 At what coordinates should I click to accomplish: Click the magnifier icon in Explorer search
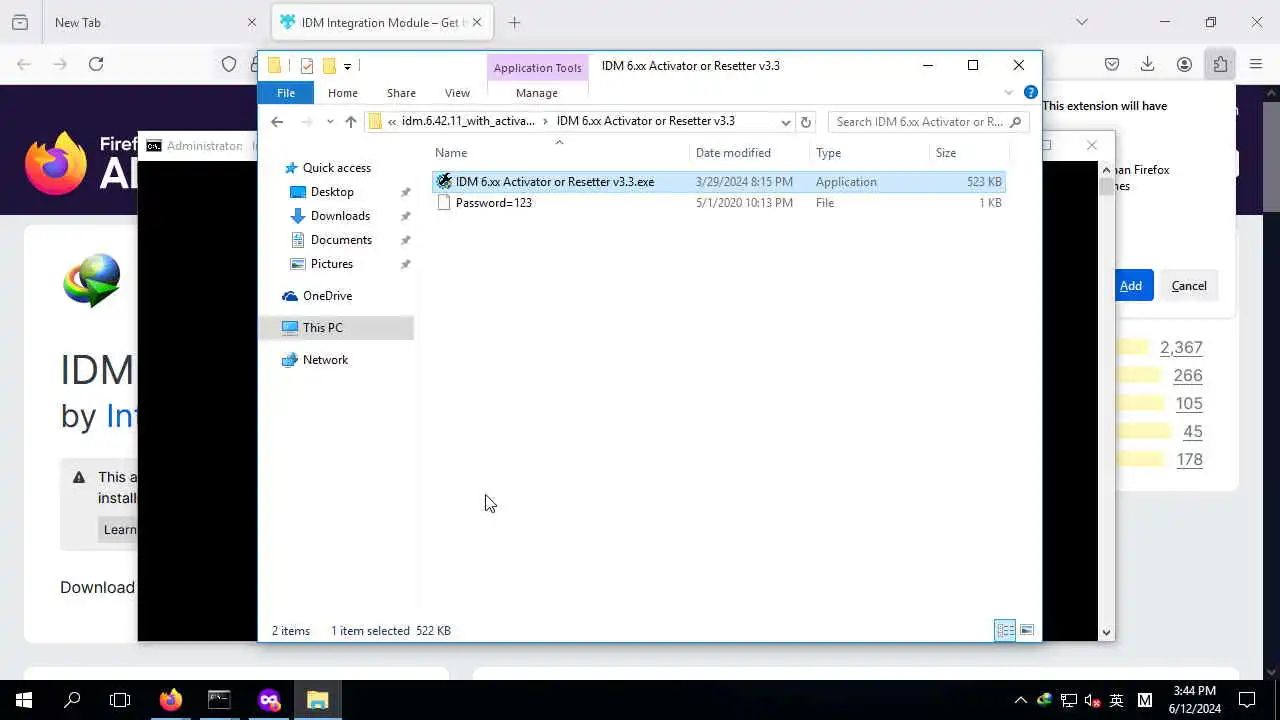coord(1016,122)
